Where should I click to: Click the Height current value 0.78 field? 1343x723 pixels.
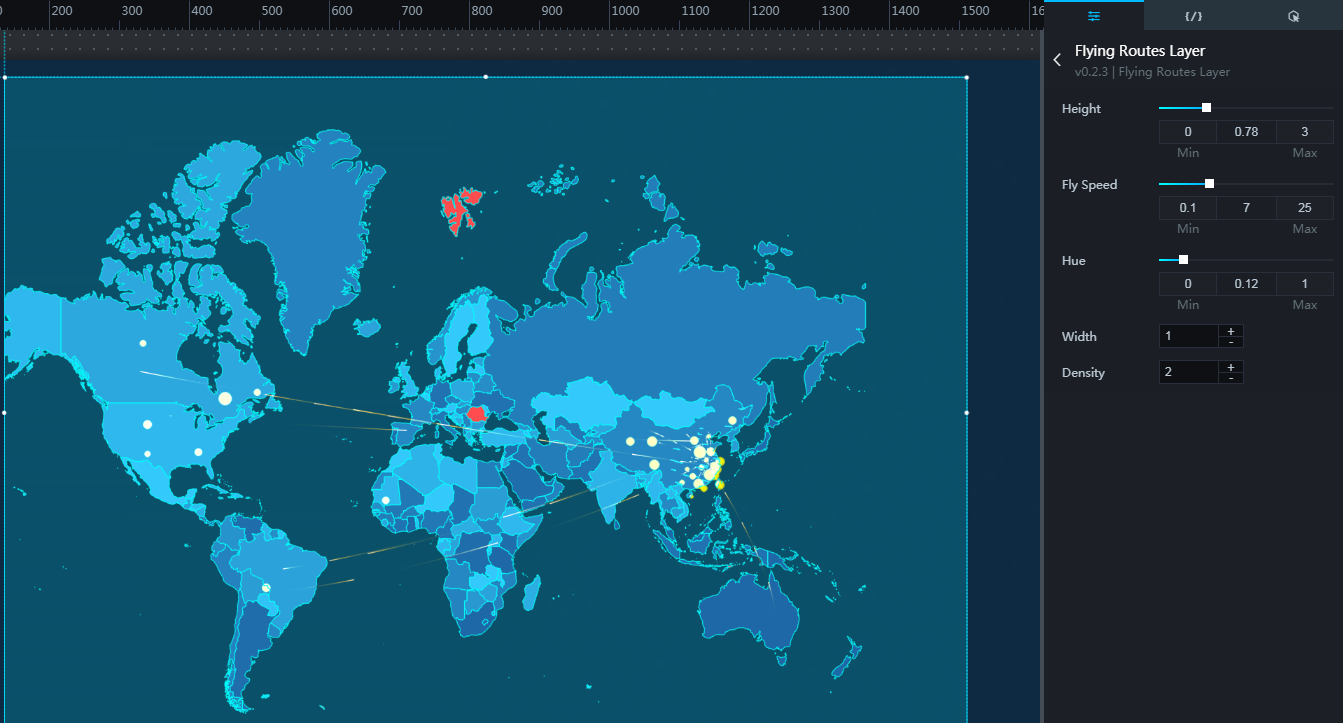click(x=1246, y=132)
